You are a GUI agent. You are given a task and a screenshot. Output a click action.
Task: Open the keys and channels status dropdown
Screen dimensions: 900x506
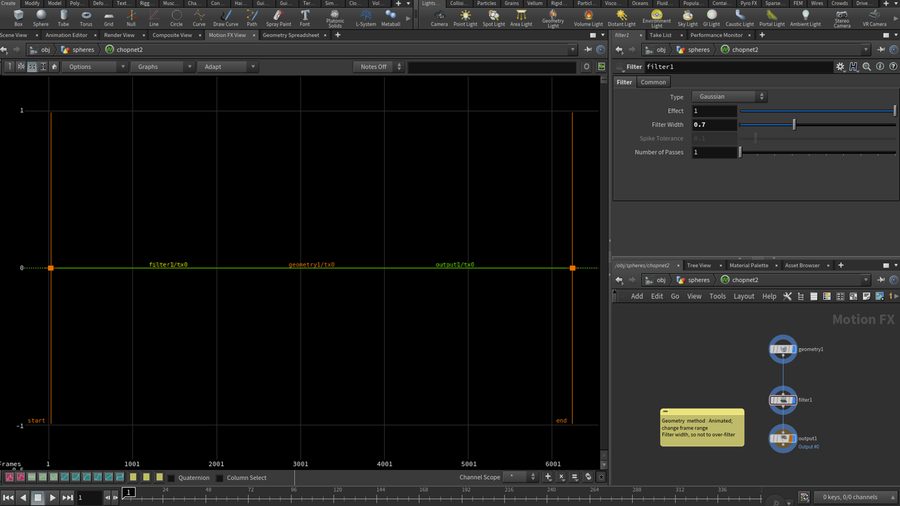(x=855, y=497)
